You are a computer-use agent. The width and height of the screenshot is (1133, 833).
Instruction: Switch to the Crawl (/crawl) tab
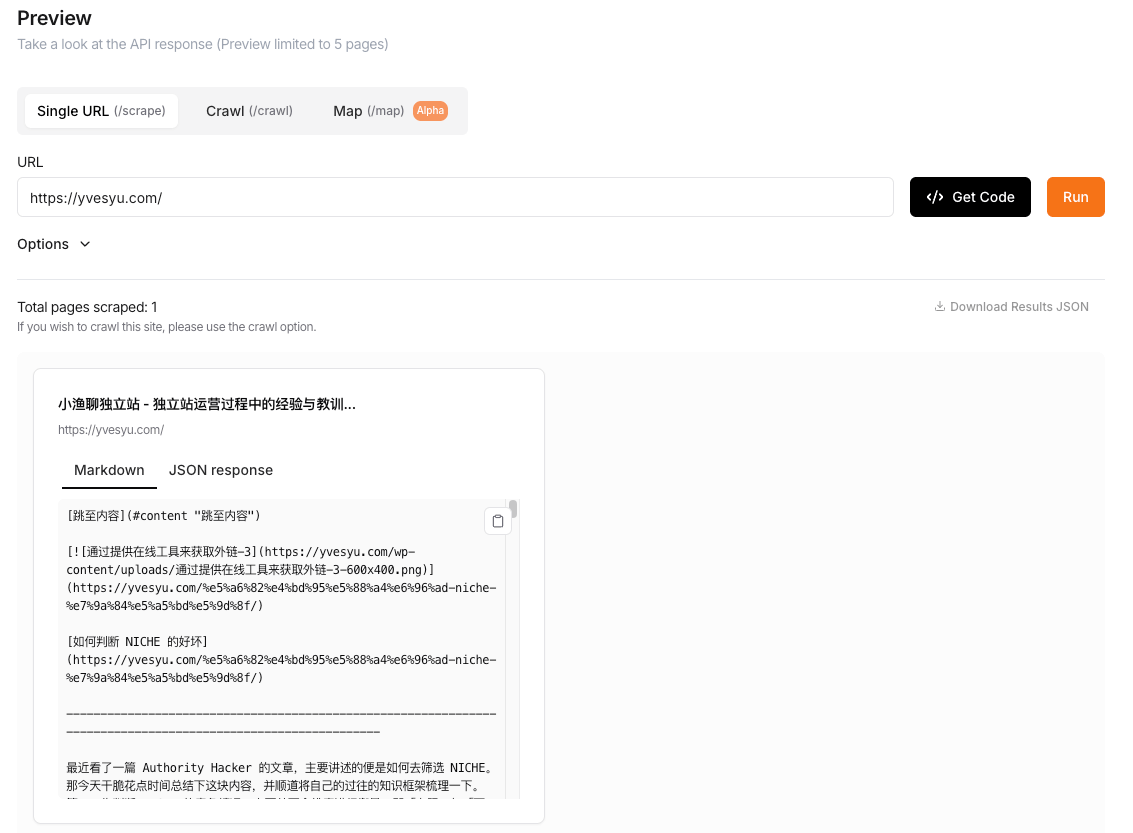pos(249,111)
